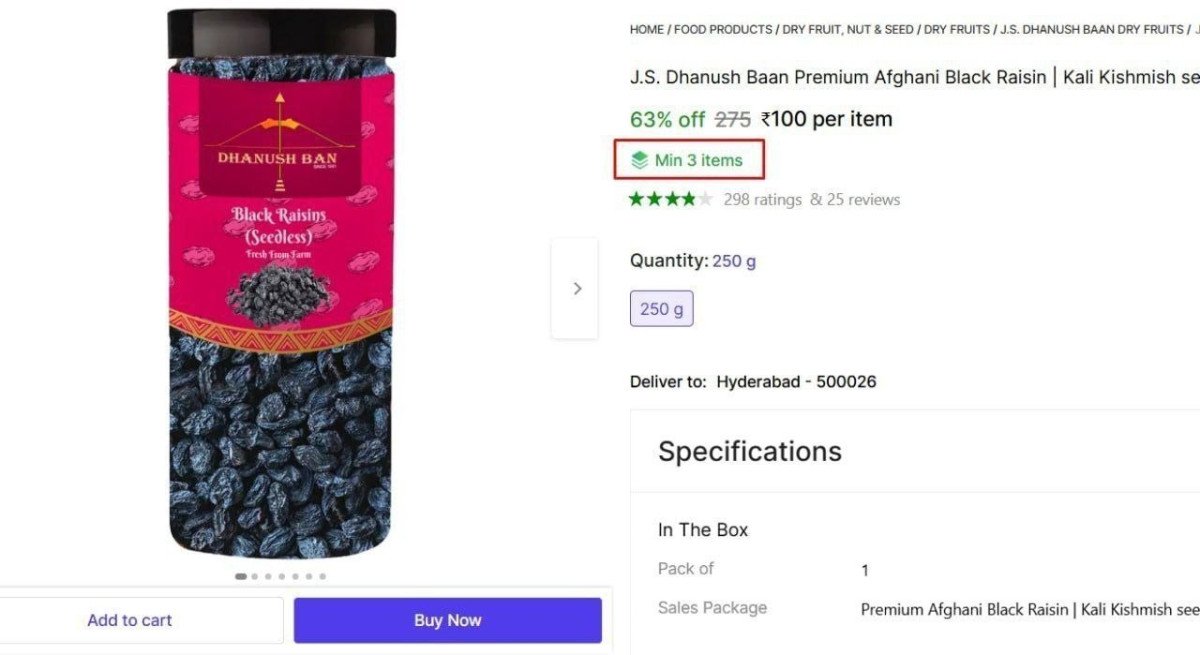Open the 25 reviews link
The image size is (1200, 655).
click(863, 199)
